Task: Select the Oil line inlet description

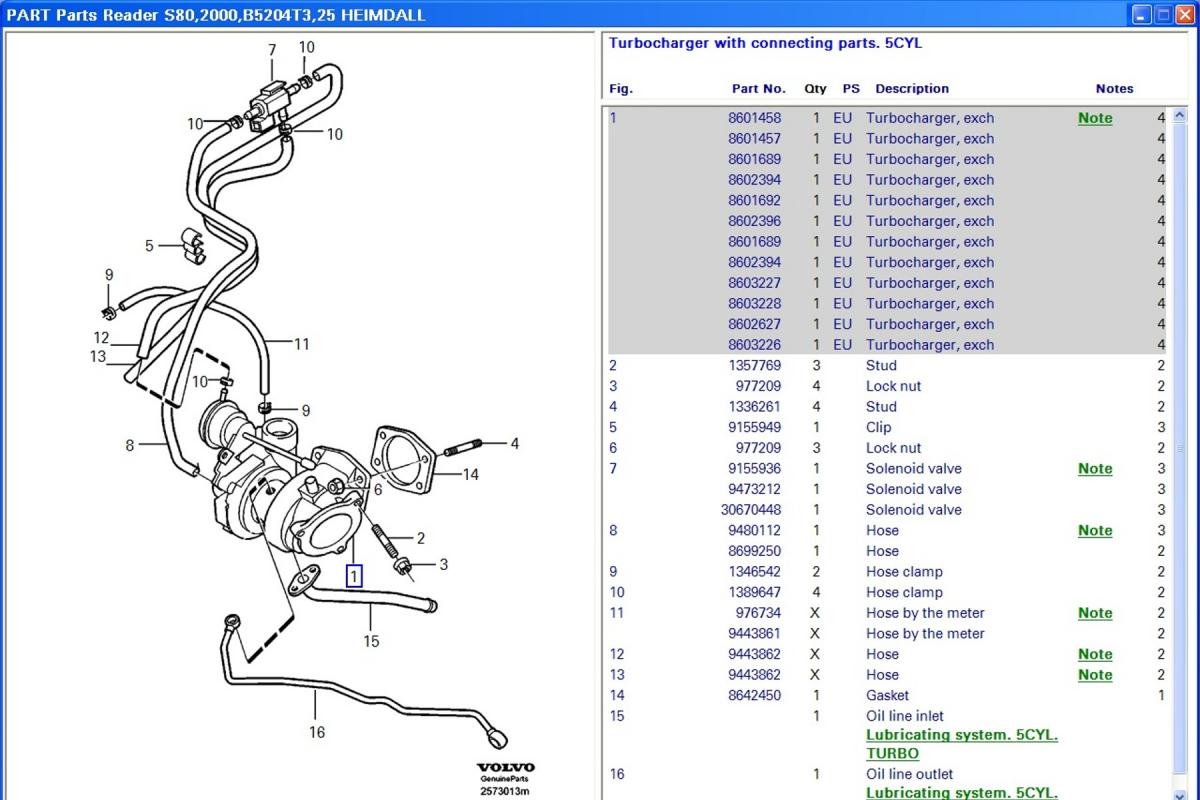Action: 904,716
